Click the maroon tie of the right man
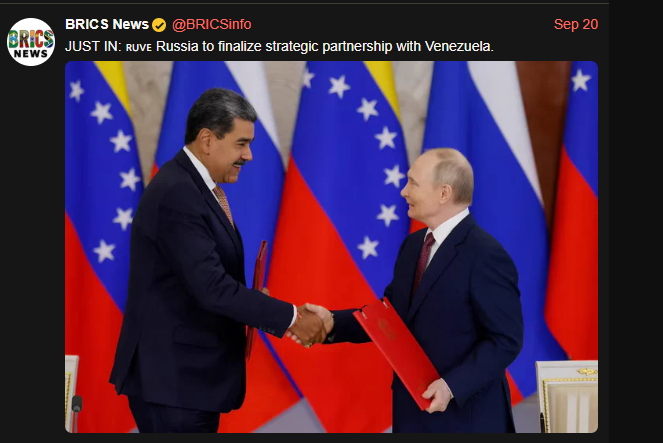The height and width of the screenshot is (443, 663). pyautogui.click(x=423, y=261)
